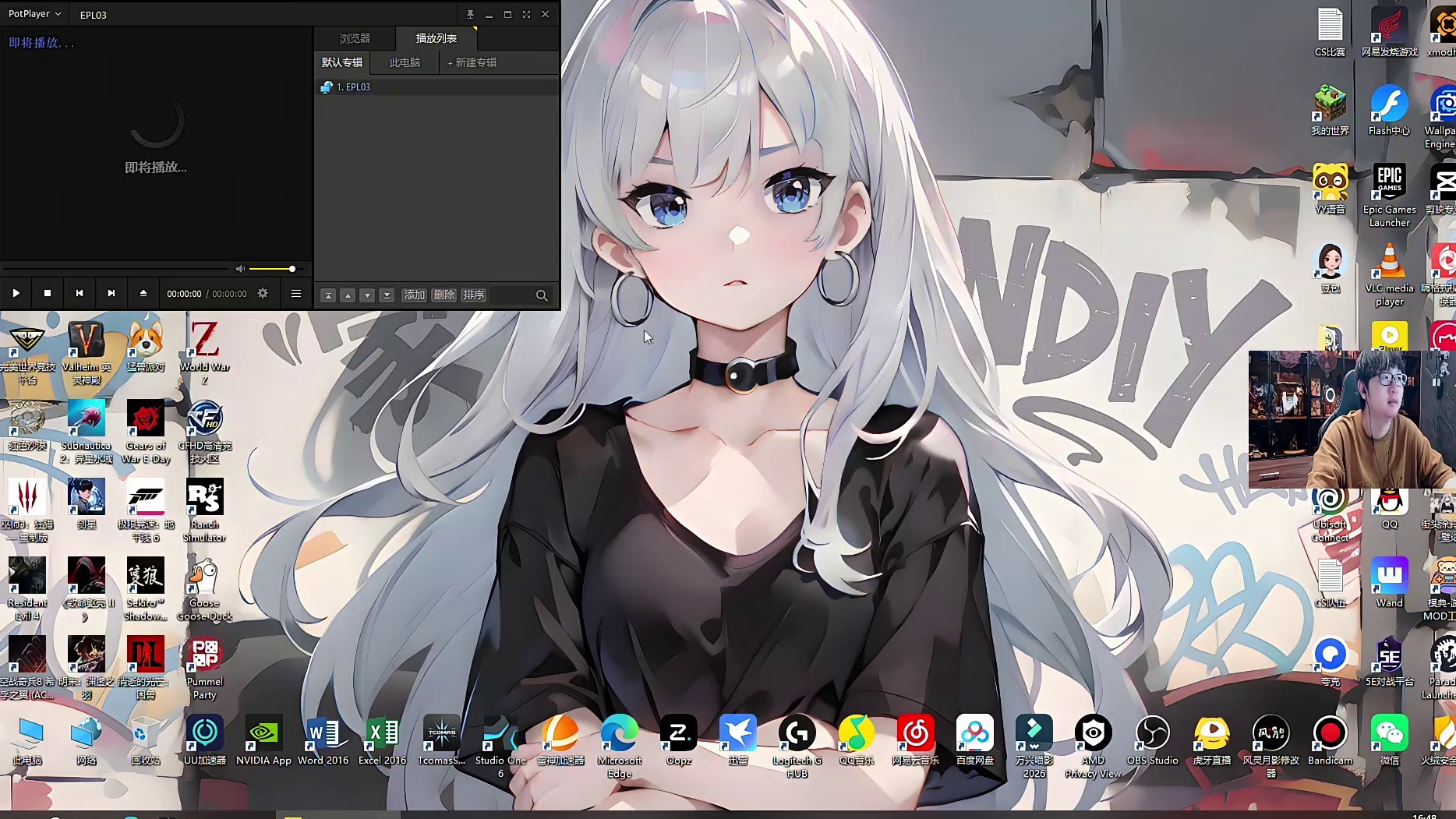Open the QQ penguin desktop icon

point(1390,510)
